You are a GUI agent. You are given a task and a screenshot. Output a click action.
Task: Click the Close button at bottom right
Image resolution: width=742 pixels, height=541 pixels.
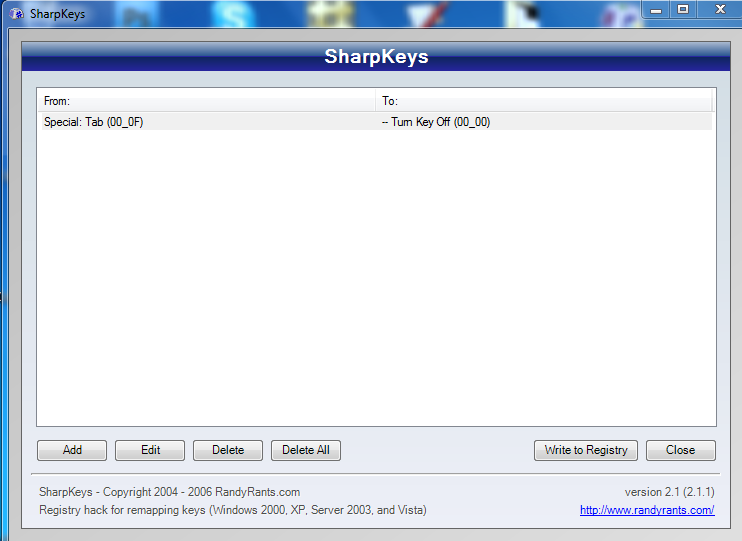pos(680,450)
